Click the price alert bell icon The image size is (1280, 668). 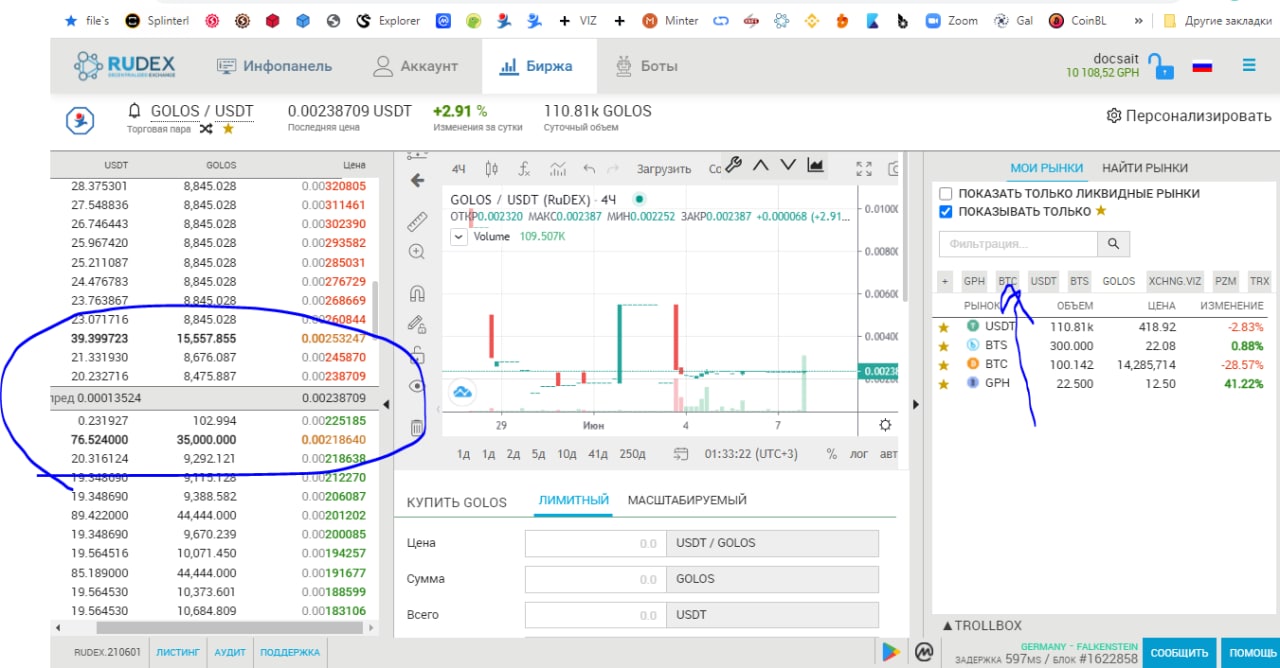tap(134, 111)
